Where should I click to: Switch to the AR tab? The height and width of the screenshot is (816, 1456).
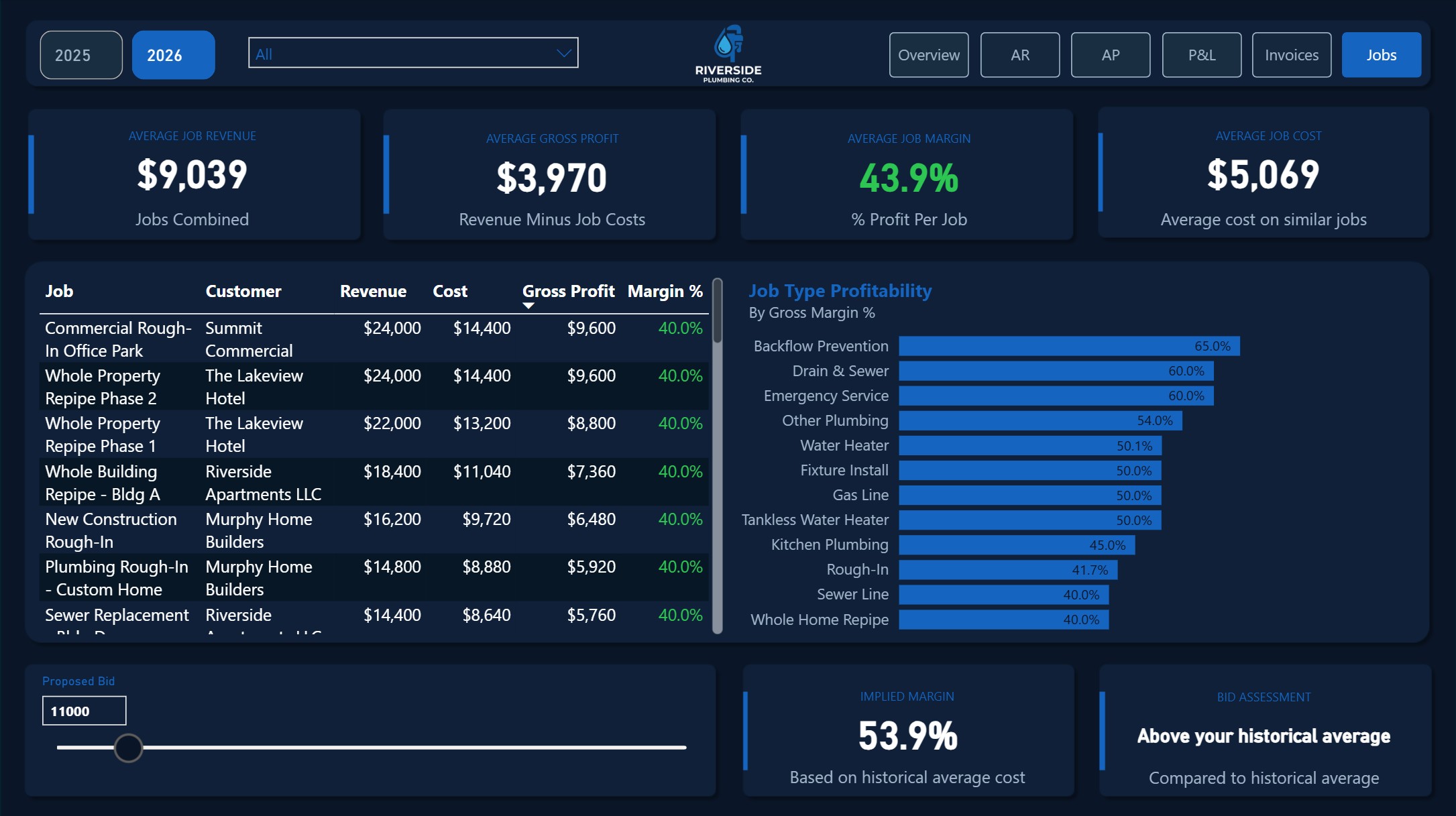tap(1020, 55)
